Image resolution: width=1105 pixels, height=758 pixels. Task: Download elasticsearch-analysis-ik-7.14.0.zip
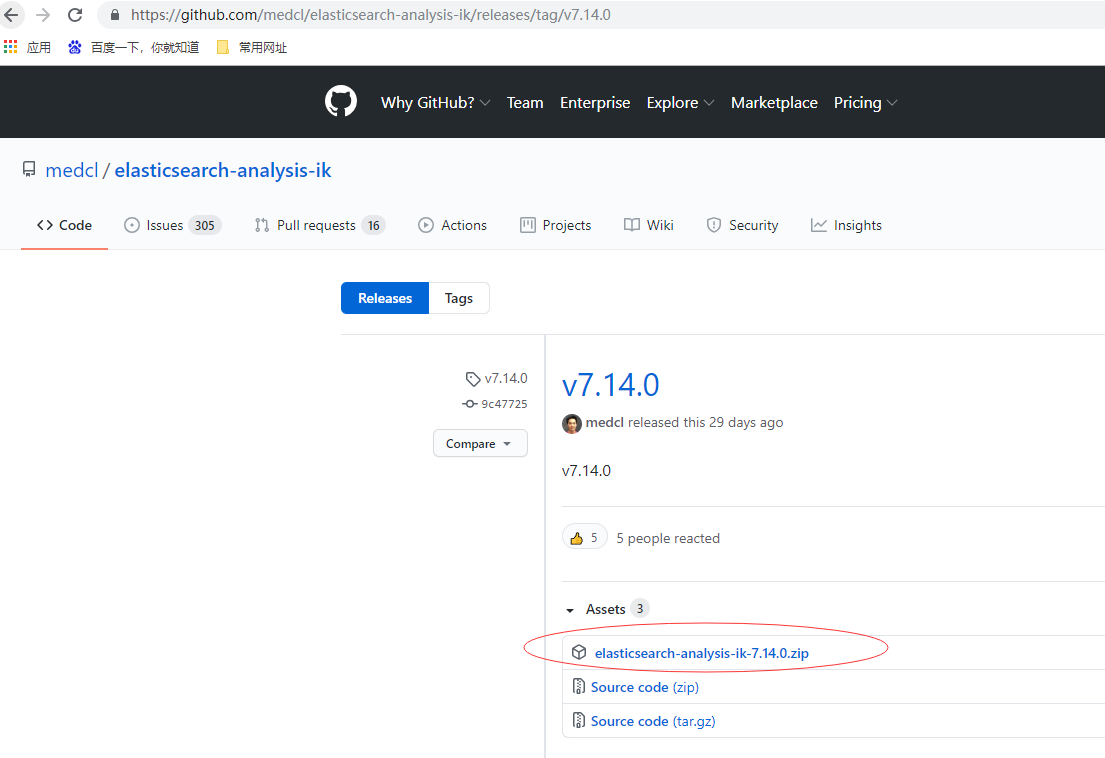pyautogui.click(x=702, y=653)
